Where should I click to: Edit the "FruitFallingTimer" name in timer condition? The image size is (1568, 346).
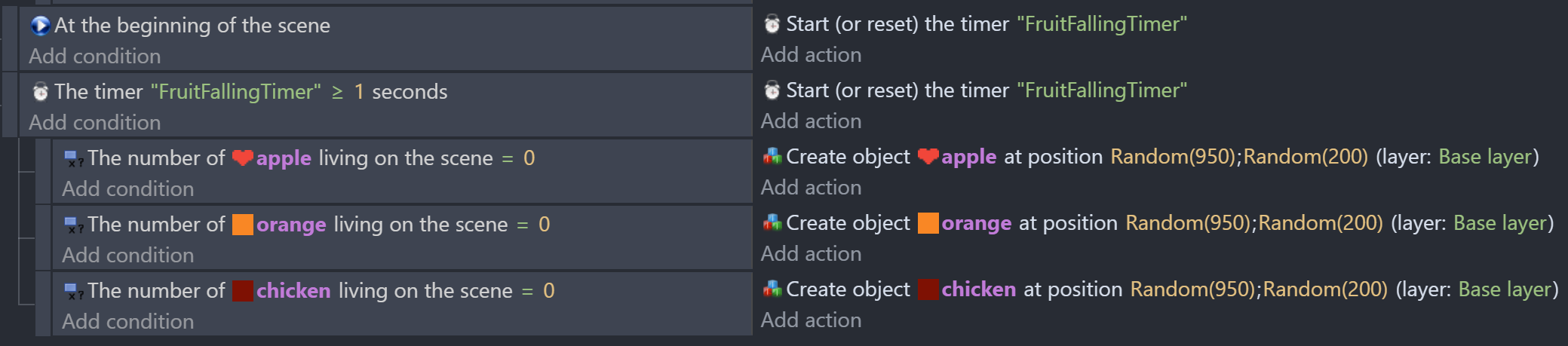click(235, 92)
